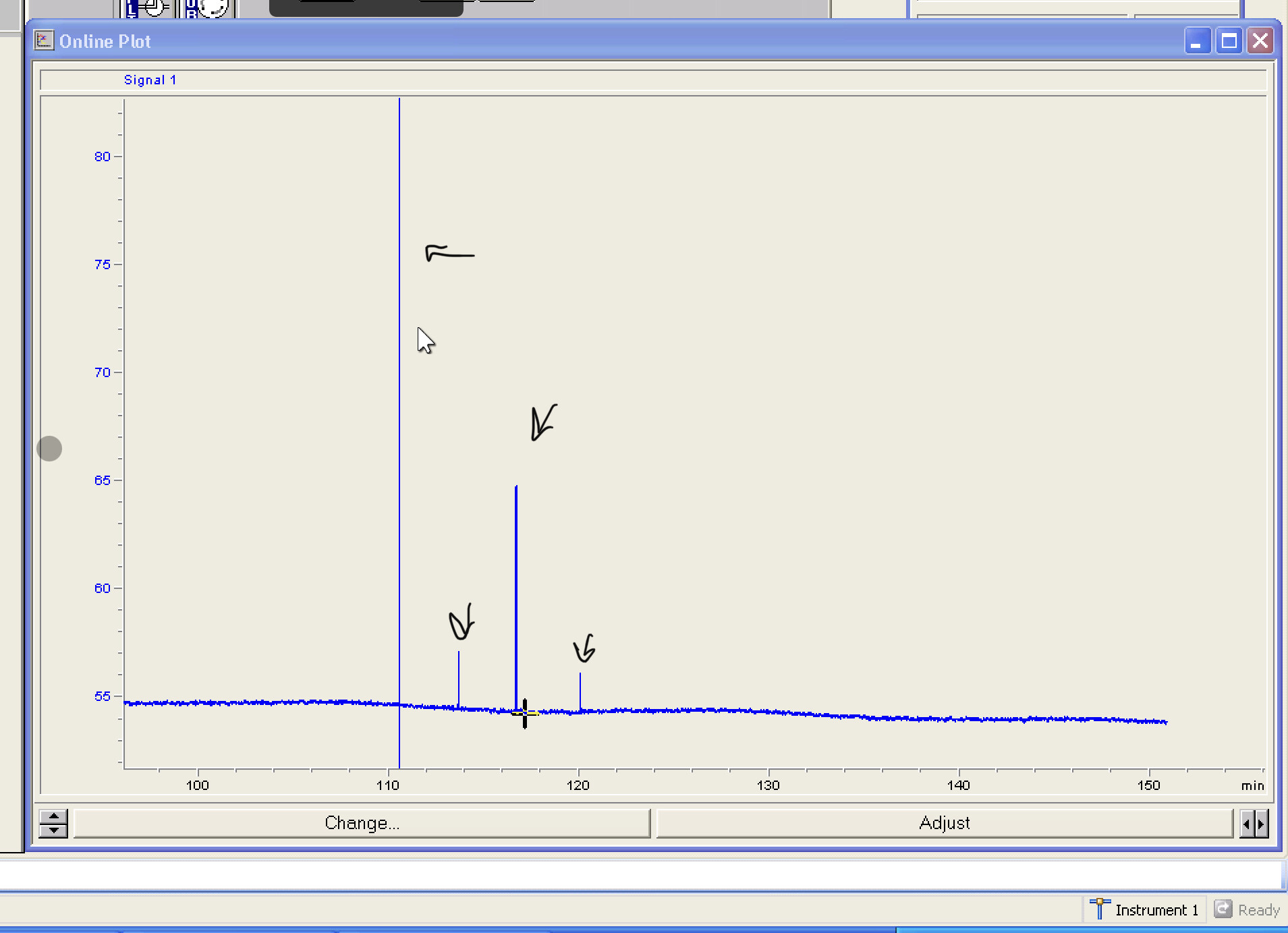Close the Online Plot window
The width and height of the screenshot is (1288, 933).
pyautogui.click(x=1260, y=41)
